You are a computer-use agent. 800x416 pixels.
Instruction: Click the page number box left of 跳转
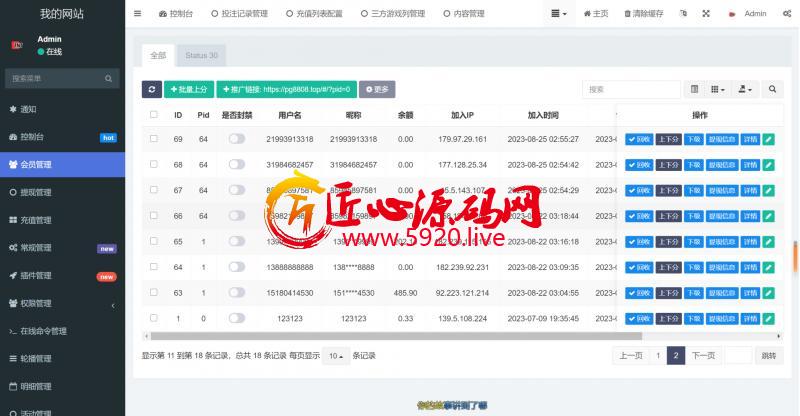coord(738,356)
